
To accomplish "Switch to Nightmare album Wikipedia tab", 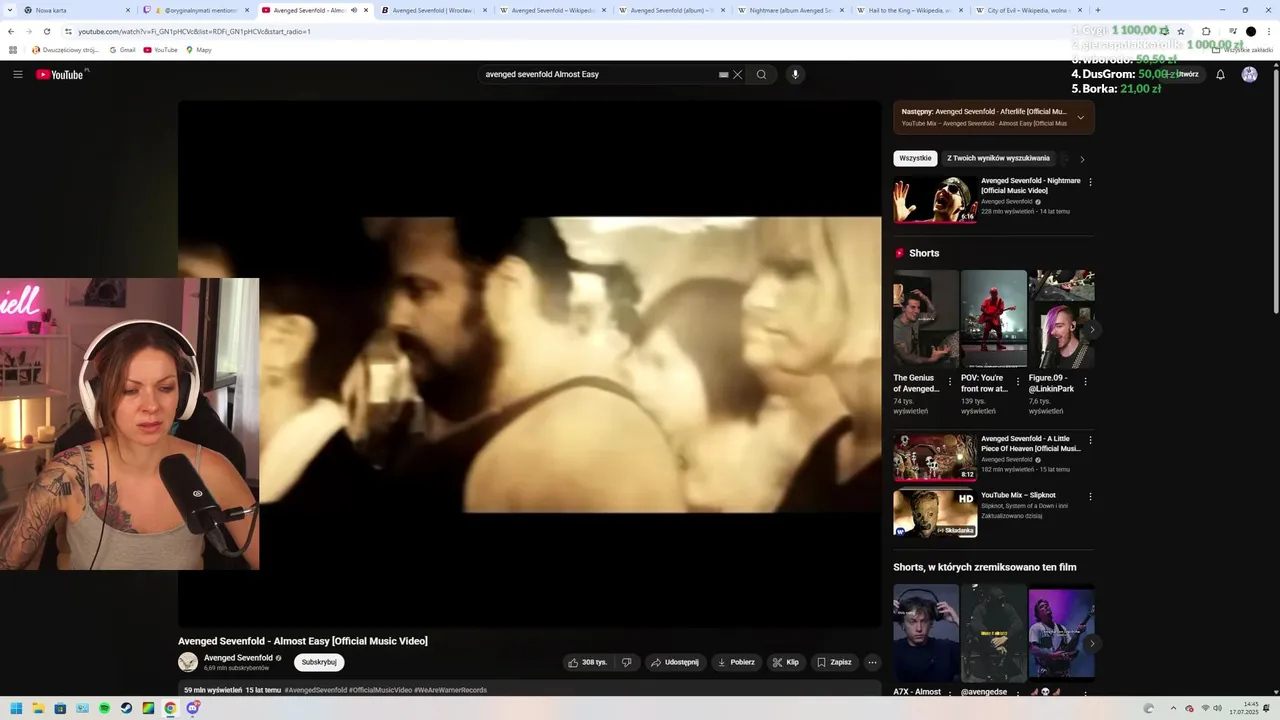I will pyautogui.click(x=791, y=10).
